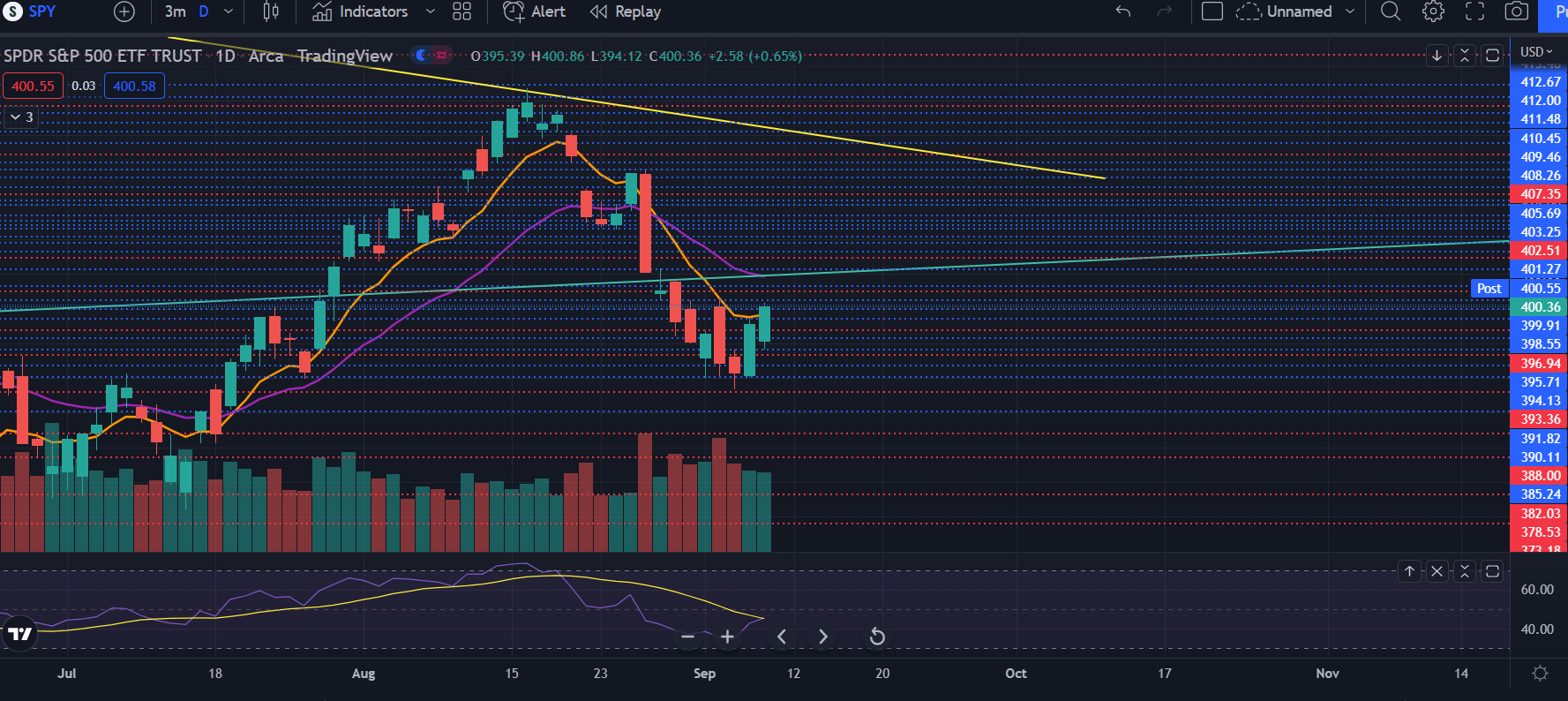Click the 402.51 red price level label
1568x701 pixels.
click(x=1540, y=251)
